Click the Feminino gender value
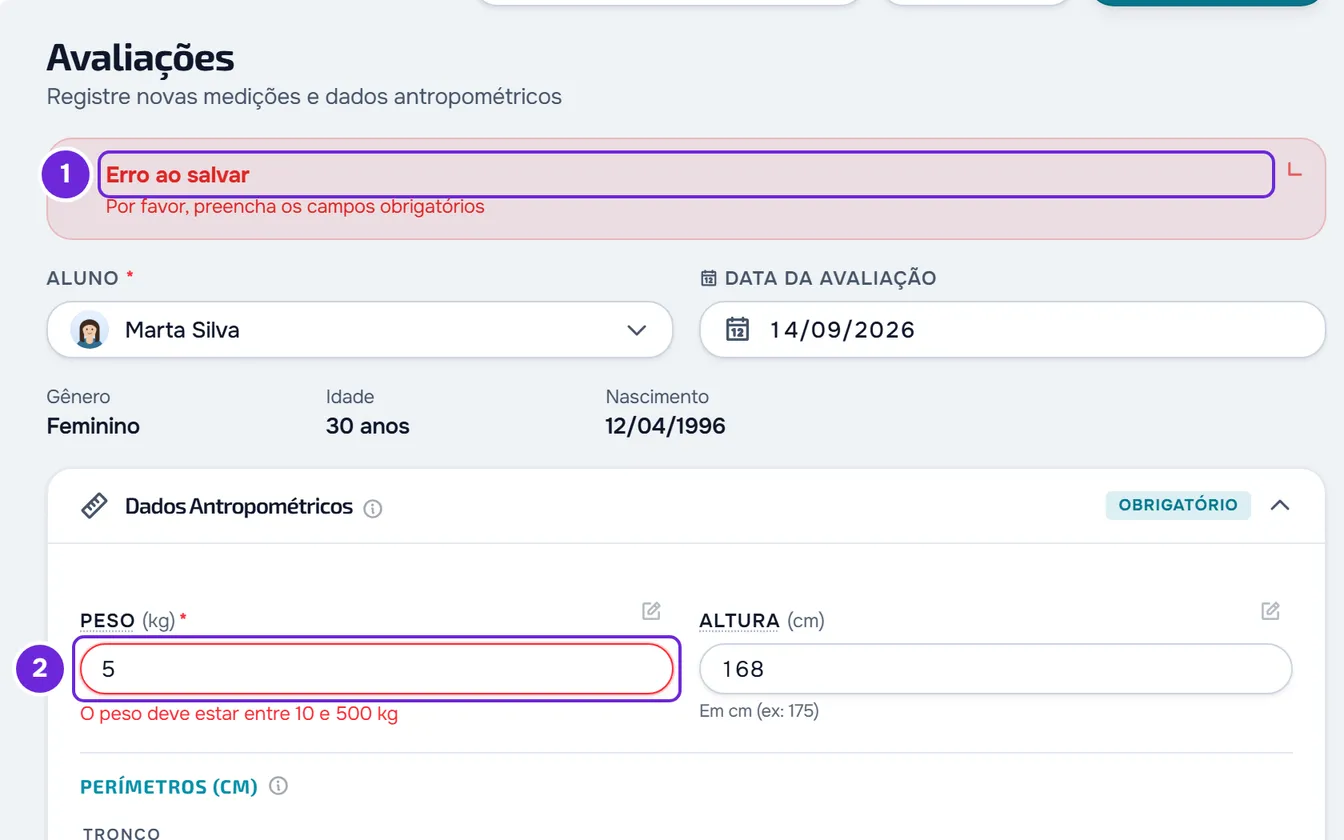The width and height of the screenshot is (1344, 840). (93, 426)
